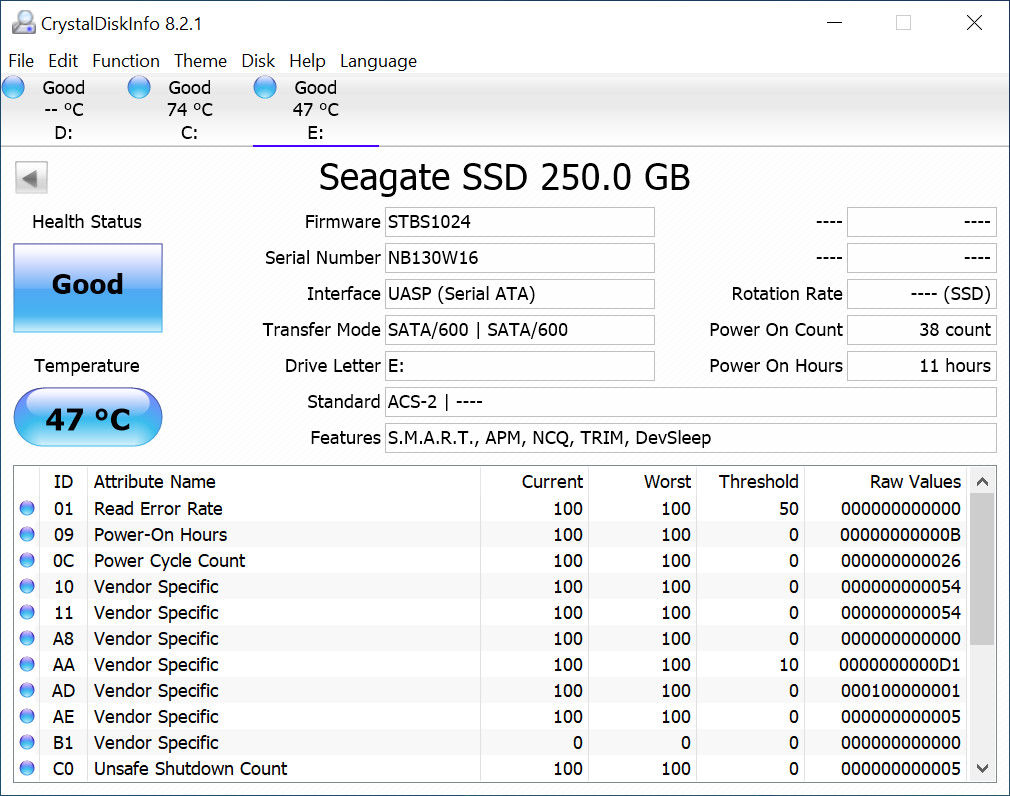Click the Firmware field STBS1024

point(520,222)
